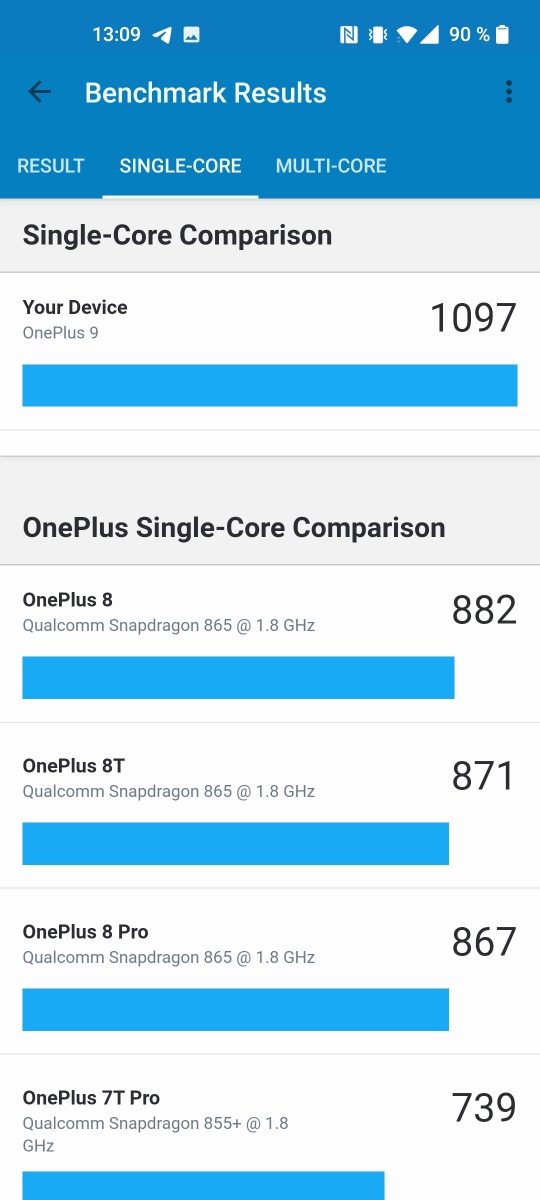The height and width of the screenshot is (1200, 540).
Task: Tap the OnePlus 9 score bar
Action: coord(270,385)
